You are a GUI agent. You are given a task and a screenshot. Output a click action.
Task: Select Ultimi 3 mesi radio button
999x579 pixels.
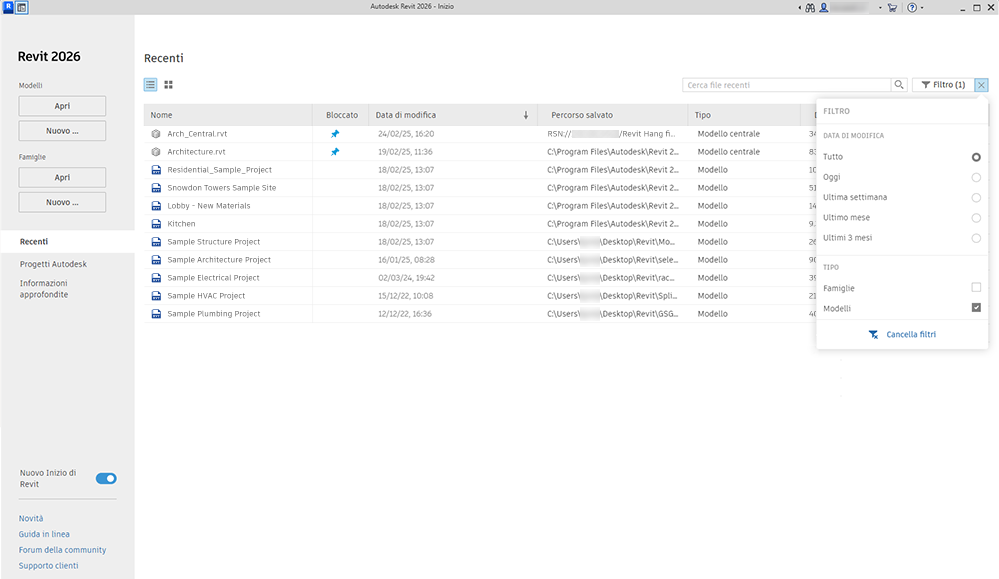[x=976, y=238]
